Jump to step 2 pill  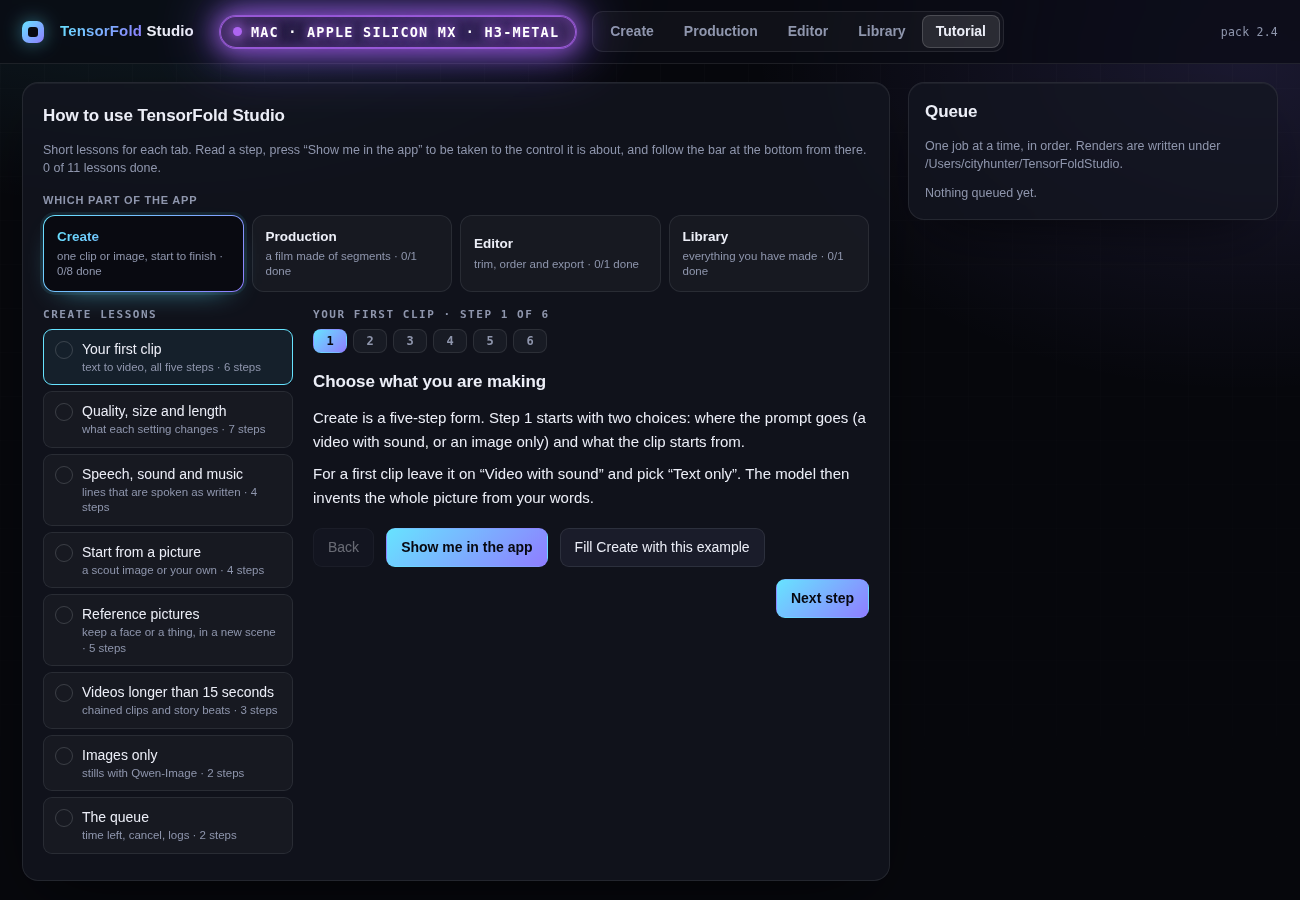pos(370,341)
